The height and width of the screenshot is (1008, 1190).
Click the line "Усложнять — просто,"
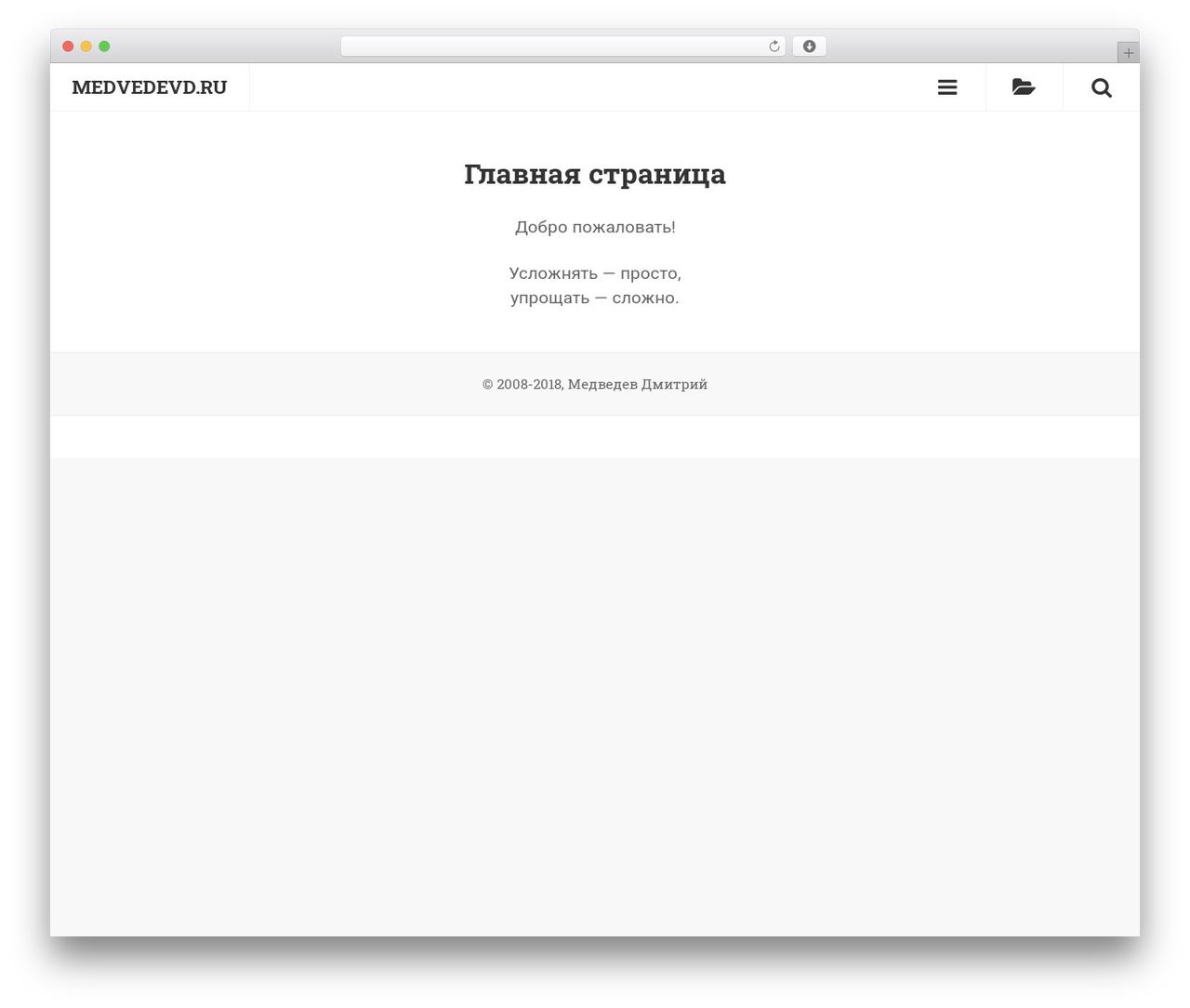coord(595,273)
